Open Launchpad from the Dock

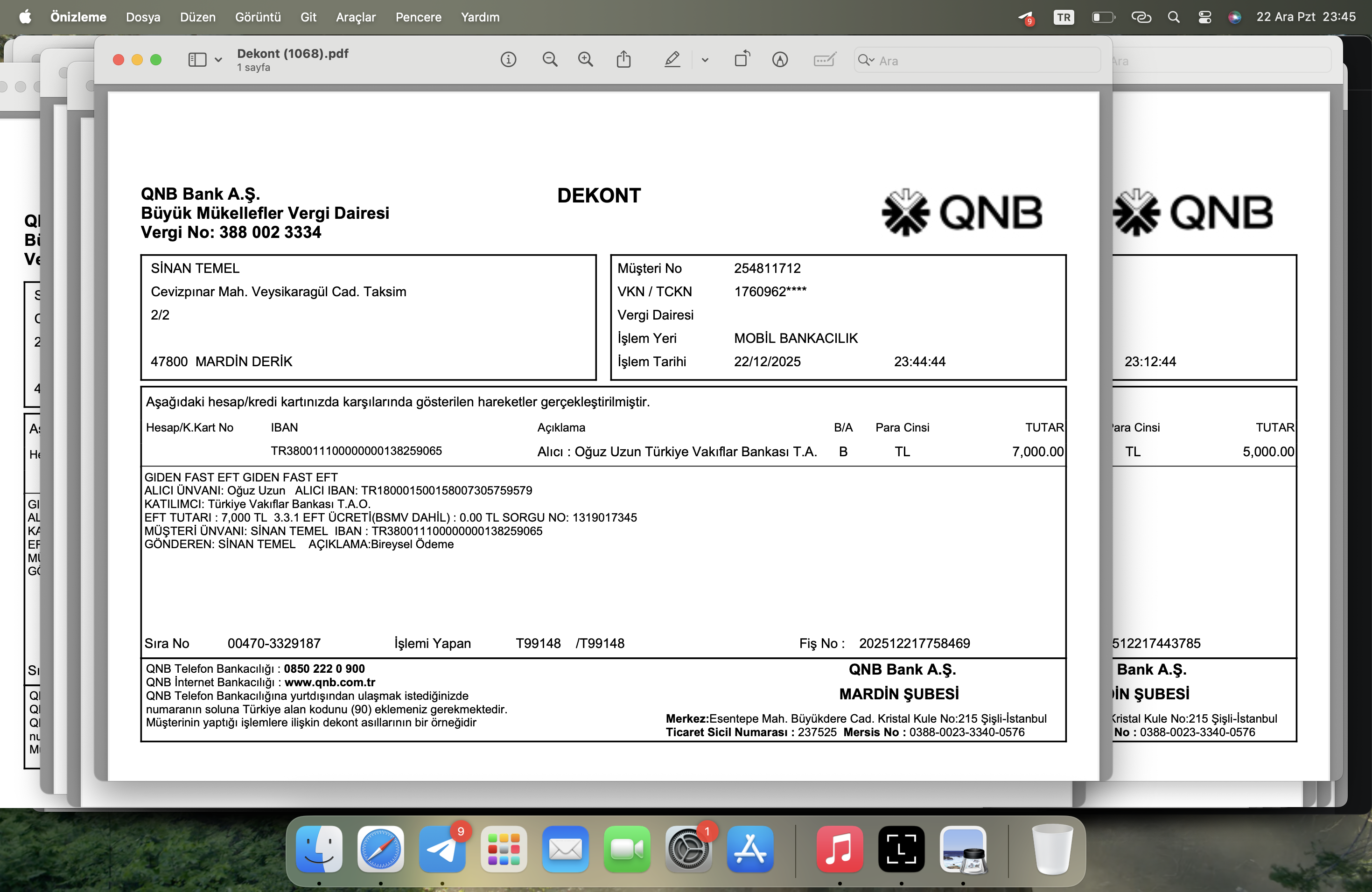coord(504,850)
